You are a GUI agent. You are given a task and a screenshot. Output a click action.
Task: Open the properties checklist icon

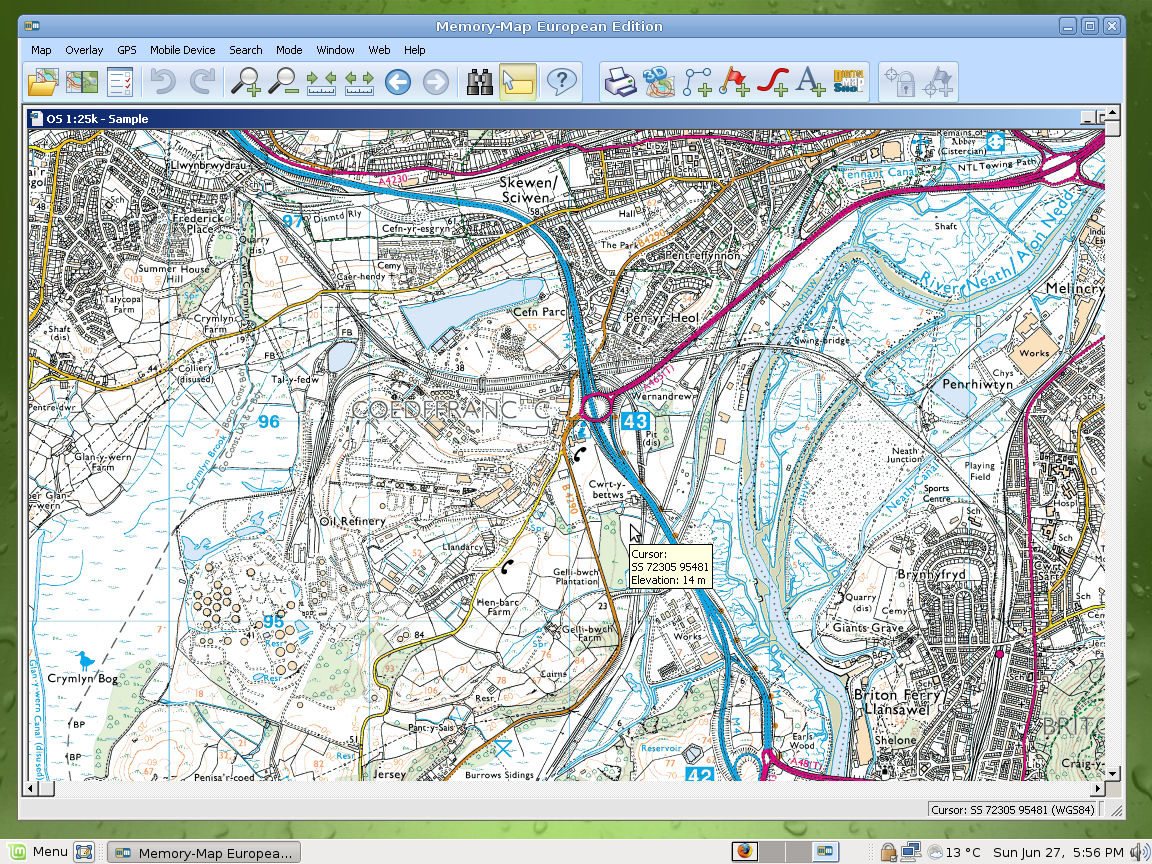(x=120, y=82)
